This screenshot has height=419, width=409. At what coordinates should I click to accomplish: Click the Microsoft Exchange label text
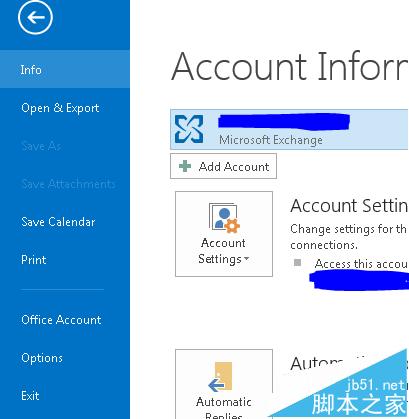click(x=271, y=140)
